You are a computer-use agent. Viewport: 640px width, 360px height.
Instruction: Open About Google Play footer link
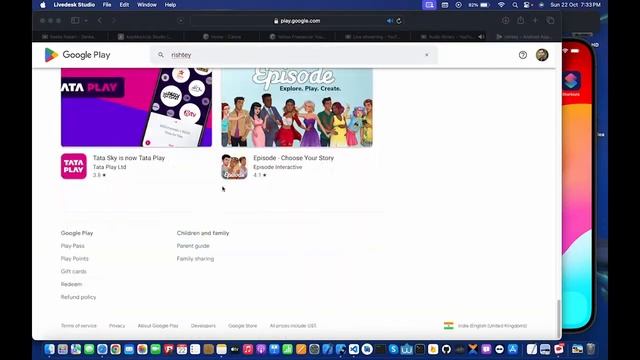pos(158,326)
